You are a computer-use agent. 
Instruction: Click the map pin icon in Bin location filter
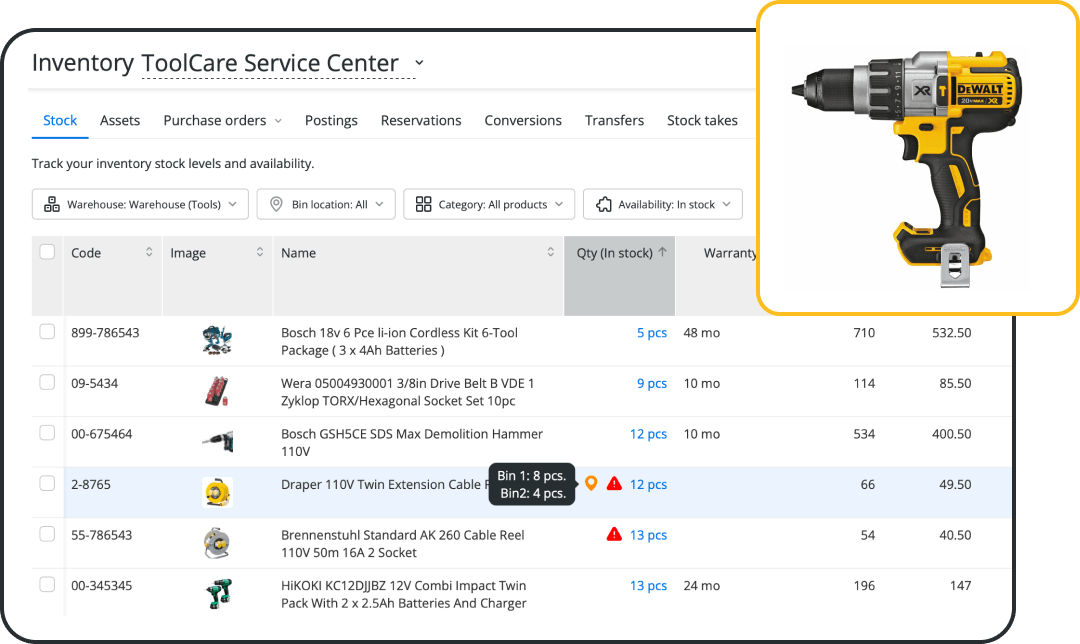coord(276,204)
